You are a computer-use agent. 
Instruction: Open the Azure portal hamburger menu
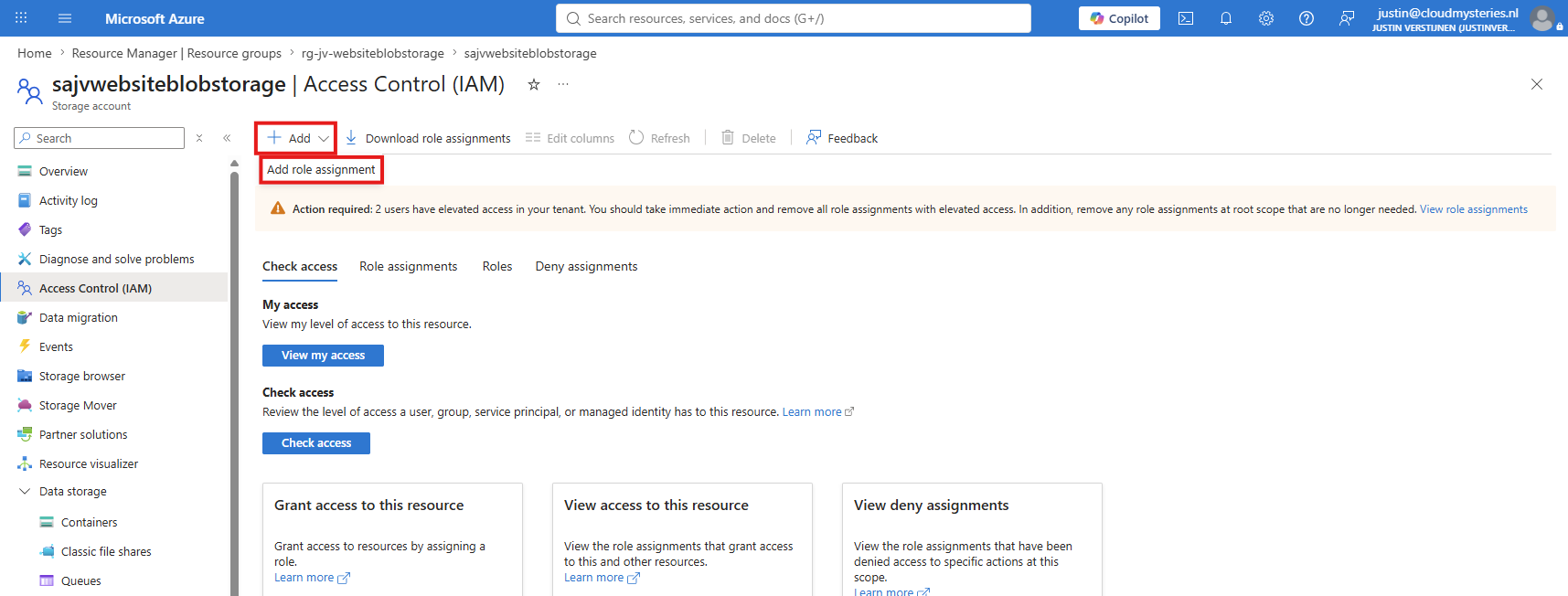click(65, 18)
